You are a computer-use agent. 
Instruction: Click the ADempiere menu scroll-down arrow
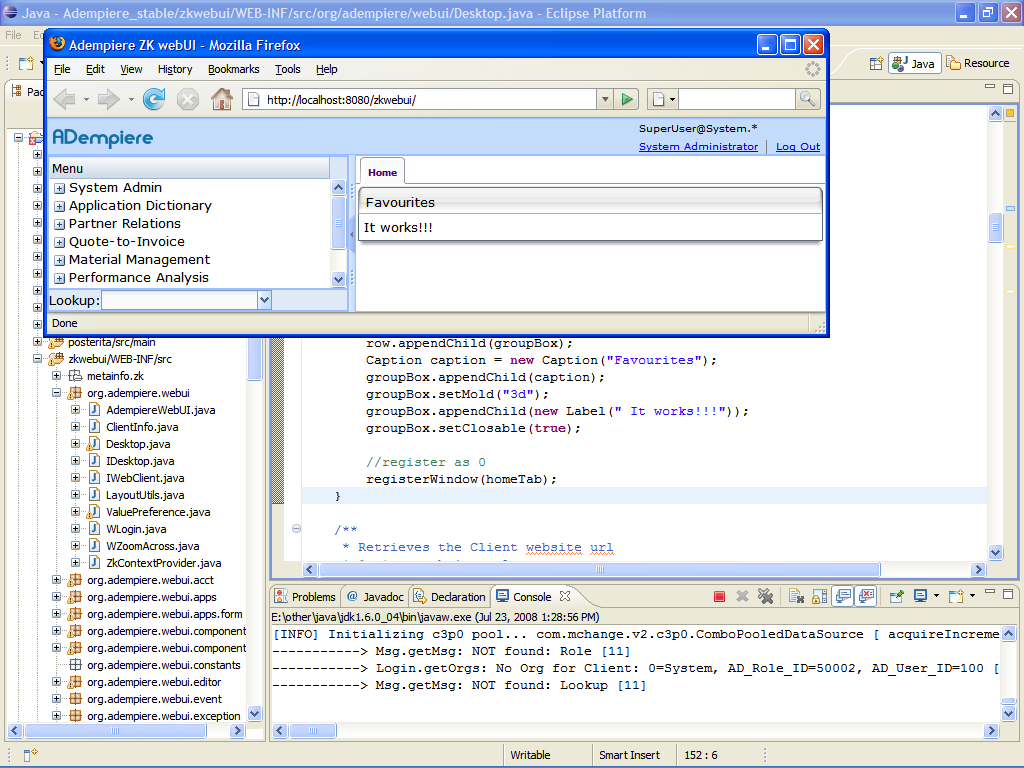338,280
